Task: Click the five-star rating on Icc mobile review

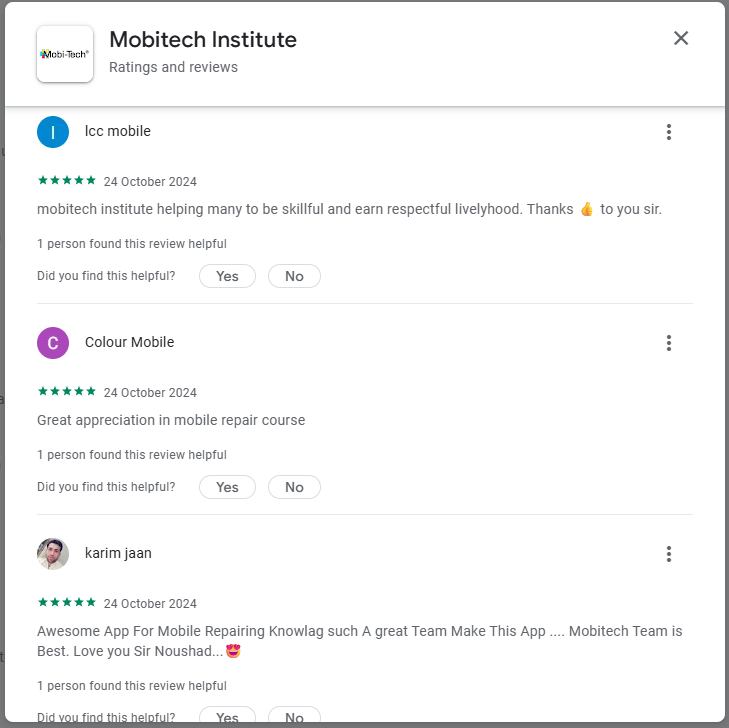Action: pos(67,181)
